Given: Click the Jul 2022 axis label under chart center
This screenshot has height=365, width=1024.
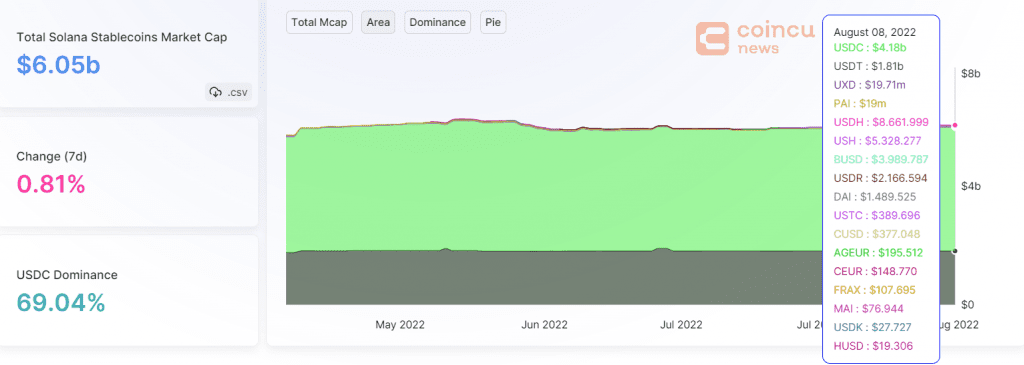Looking at the screenshot, I should [681, 325].
